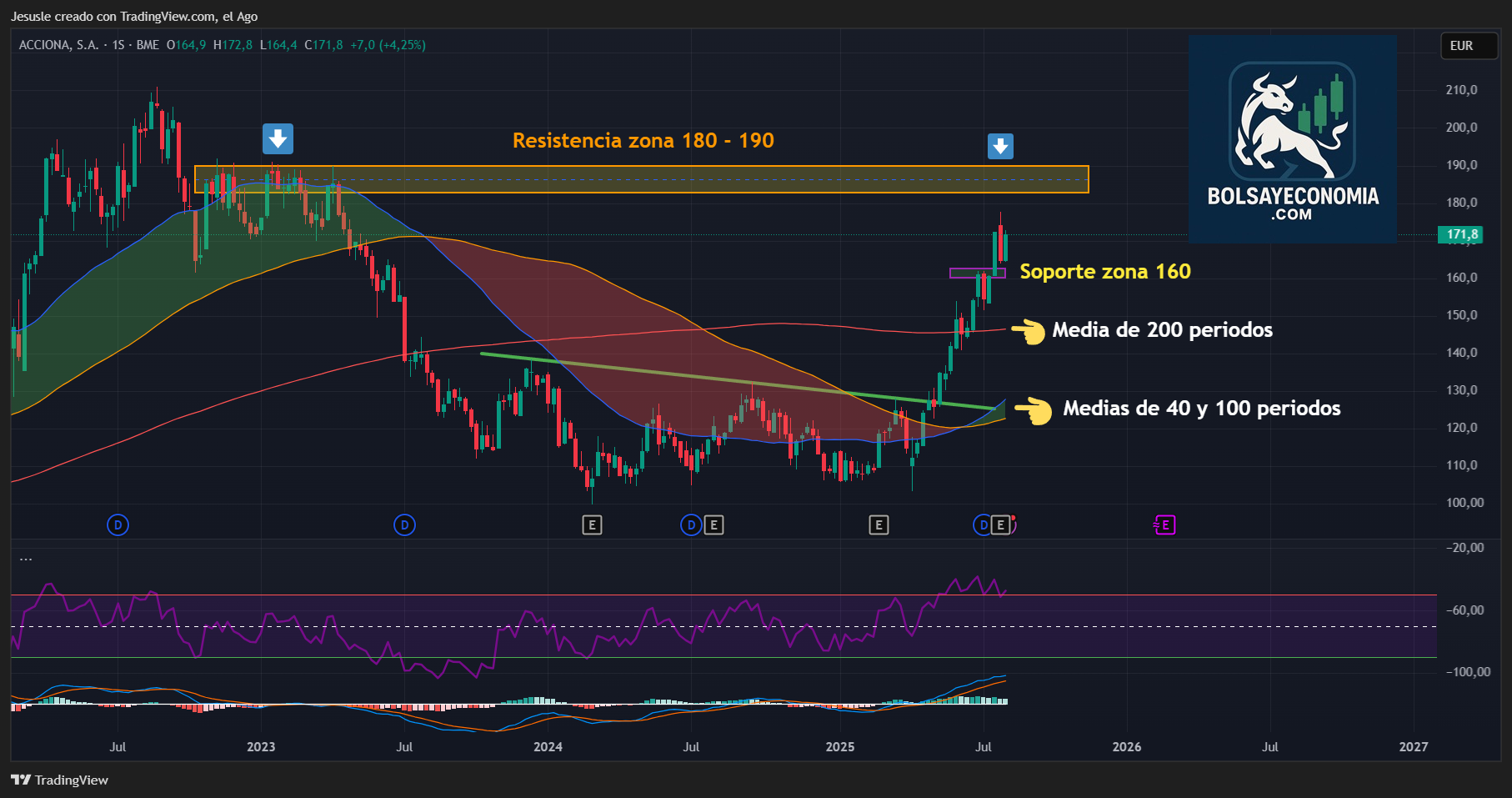Click the purple estimated future earnings marker
The image size is (1512, 798).
pos(1164,524)
